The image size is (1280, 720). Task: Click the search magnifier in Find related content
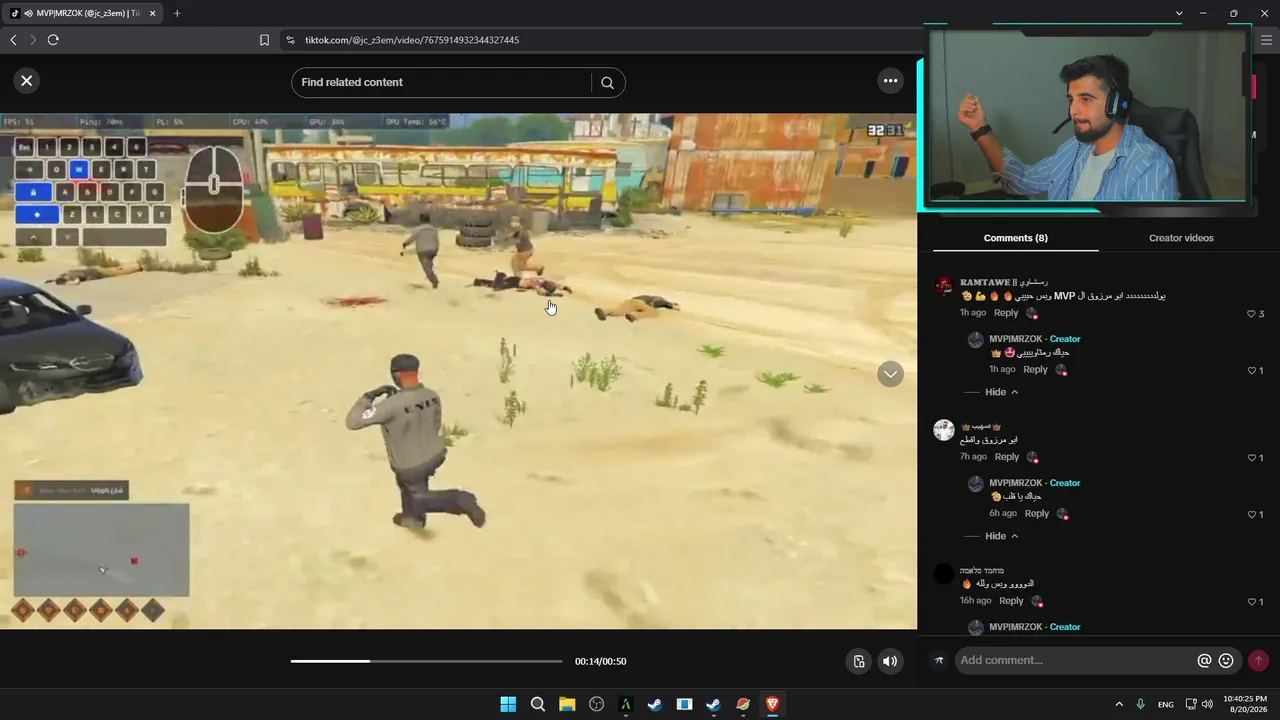coord(607,83)
